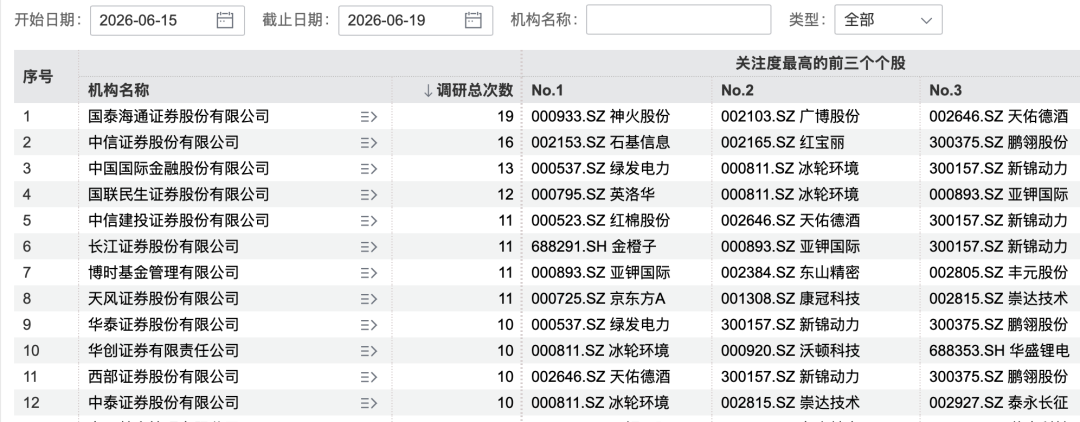This screenshot has height=422, width=1080.
Task: Select institution 长江证券股份有限公司
Action: pyautogui.click(x=164, y=246)
